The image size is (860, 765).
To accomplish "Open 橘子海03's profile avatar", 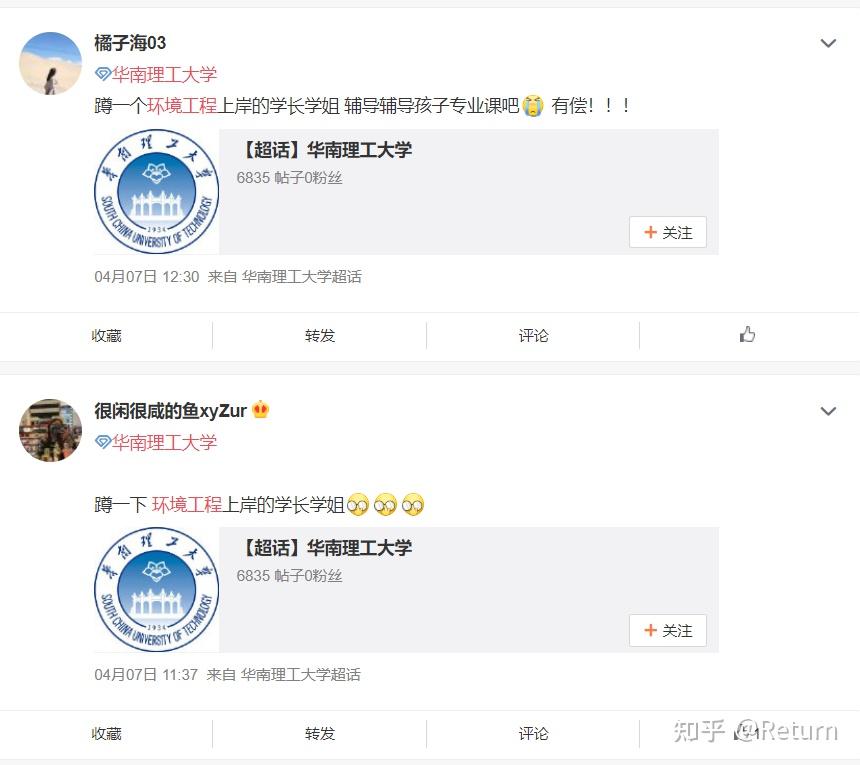I will [x=50, y=63].
